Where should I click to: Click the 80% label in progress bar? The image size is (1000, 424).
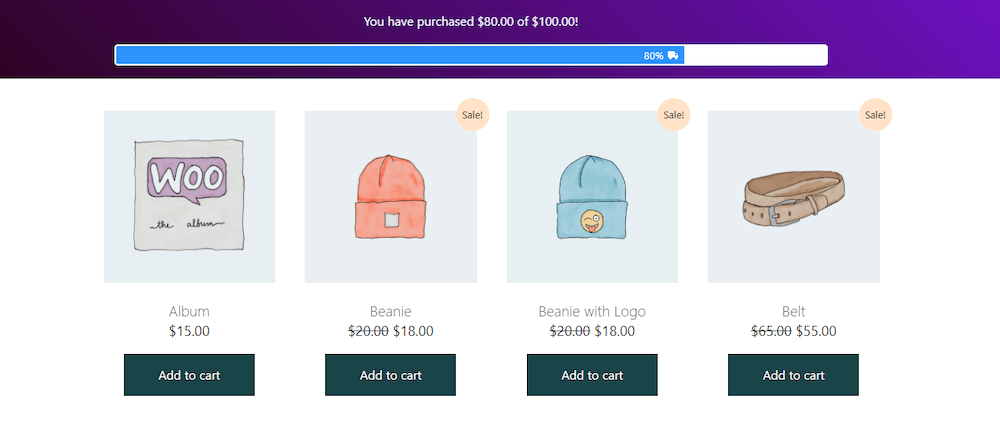click(x=653, y=56)
